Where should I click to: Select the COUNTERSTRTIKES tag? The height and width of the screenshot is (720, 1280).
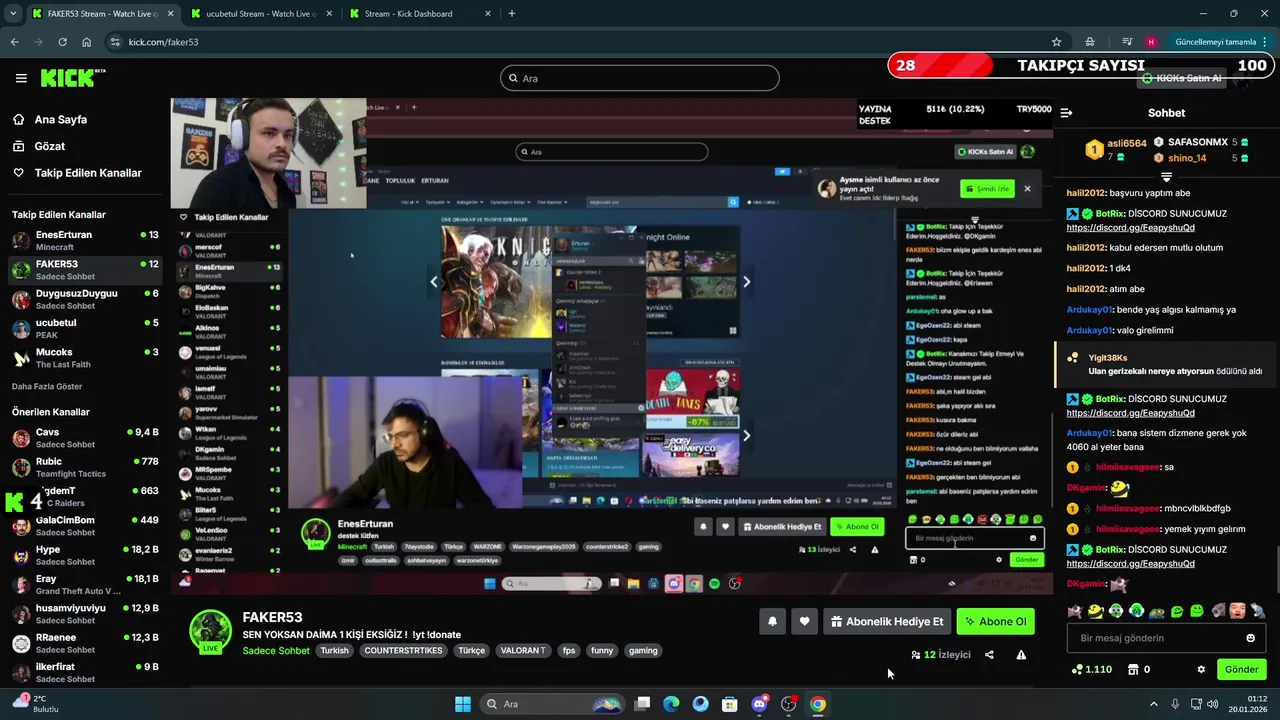[403, 650]
